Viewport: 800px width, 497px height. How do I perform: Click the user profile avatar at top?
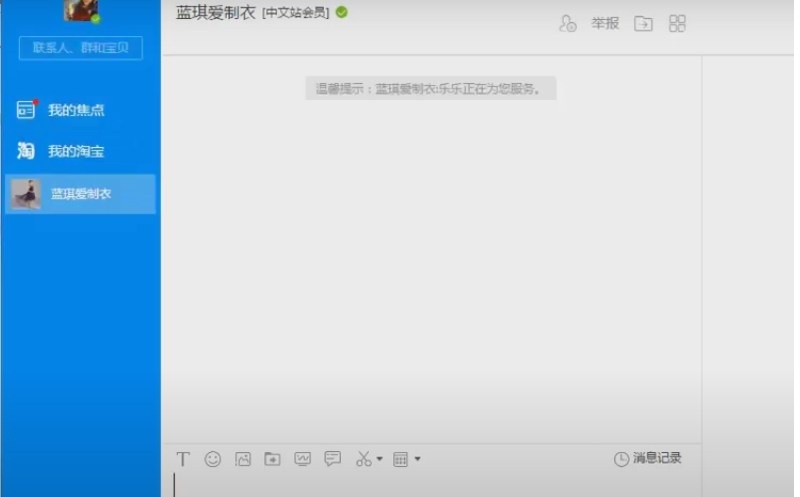tap(82, 10)
